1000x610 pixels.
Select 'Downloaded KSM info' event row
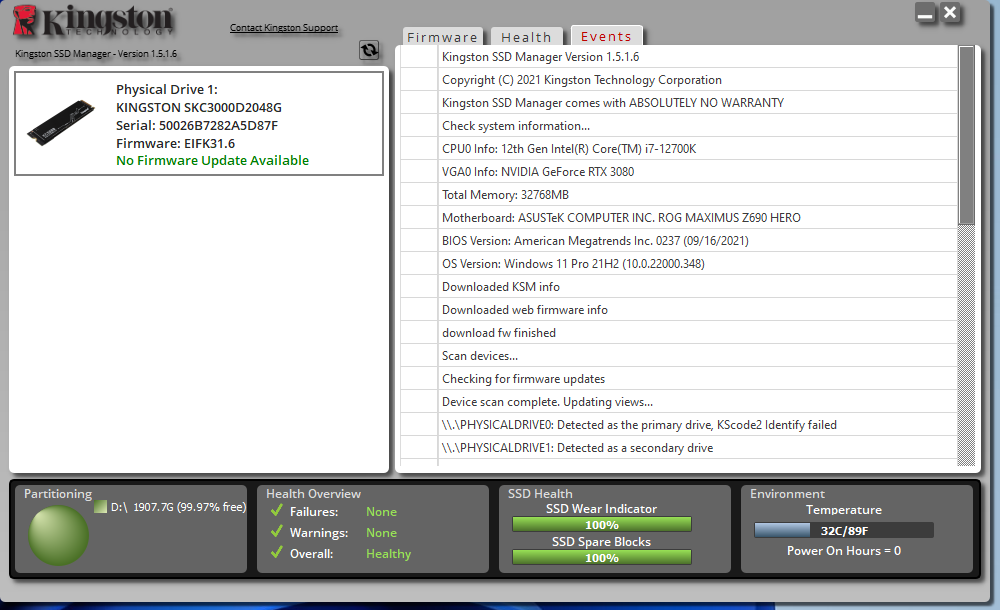point(679,286)
